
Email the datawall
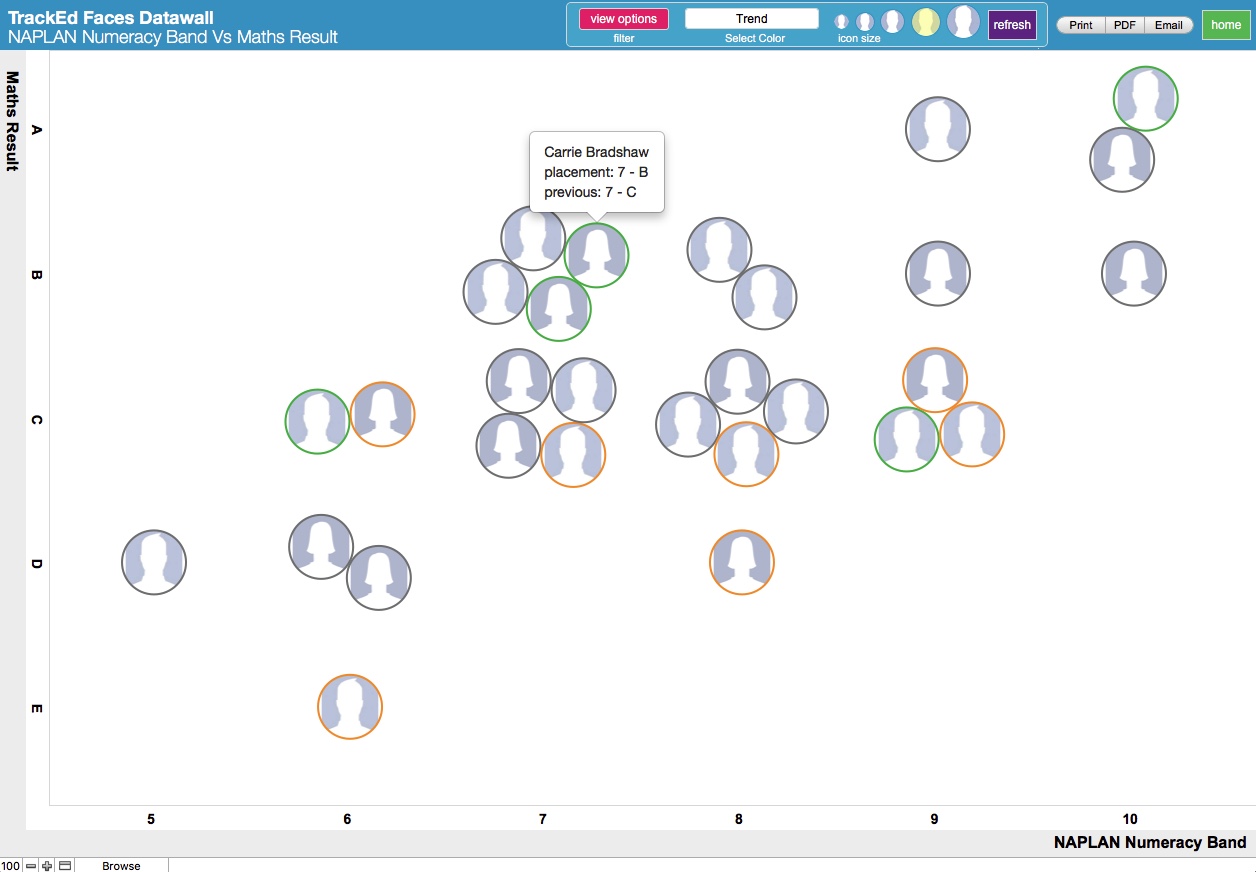1168,25
